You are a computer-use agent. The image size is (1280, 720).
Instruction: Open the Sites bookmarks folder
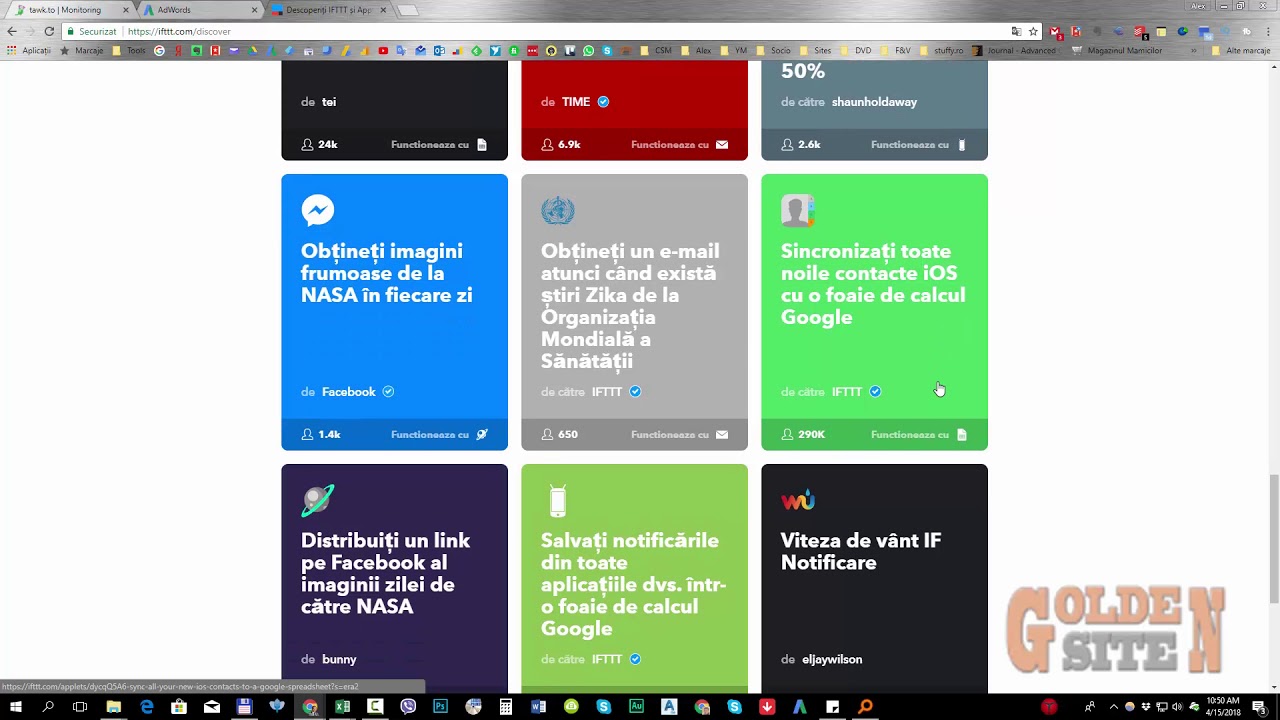[x=815, y=50]
